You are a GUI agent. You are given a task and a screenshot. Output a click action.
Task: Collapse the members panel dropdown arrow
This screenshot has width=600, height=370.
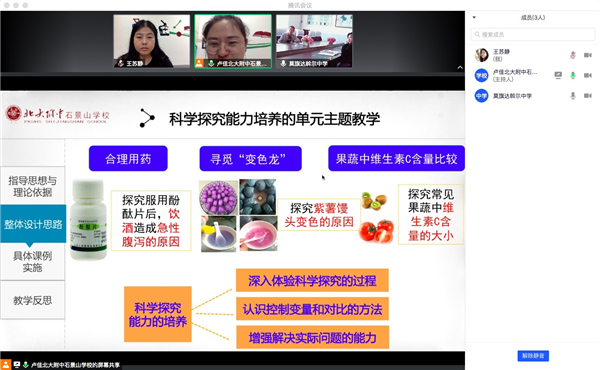coord(474,18)
